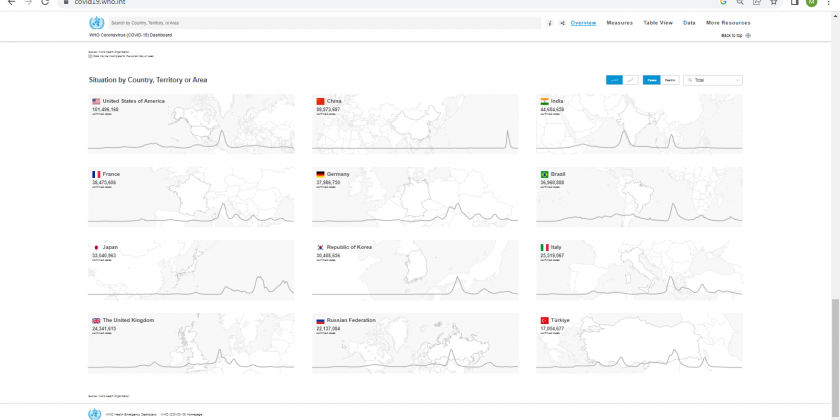Toggle the metric to Deaths
The width and height of the screenshot is (840, 420).
670,80
